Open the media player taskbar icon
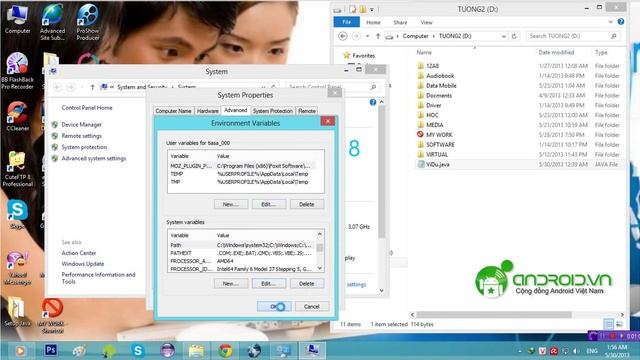 (20, 350)
